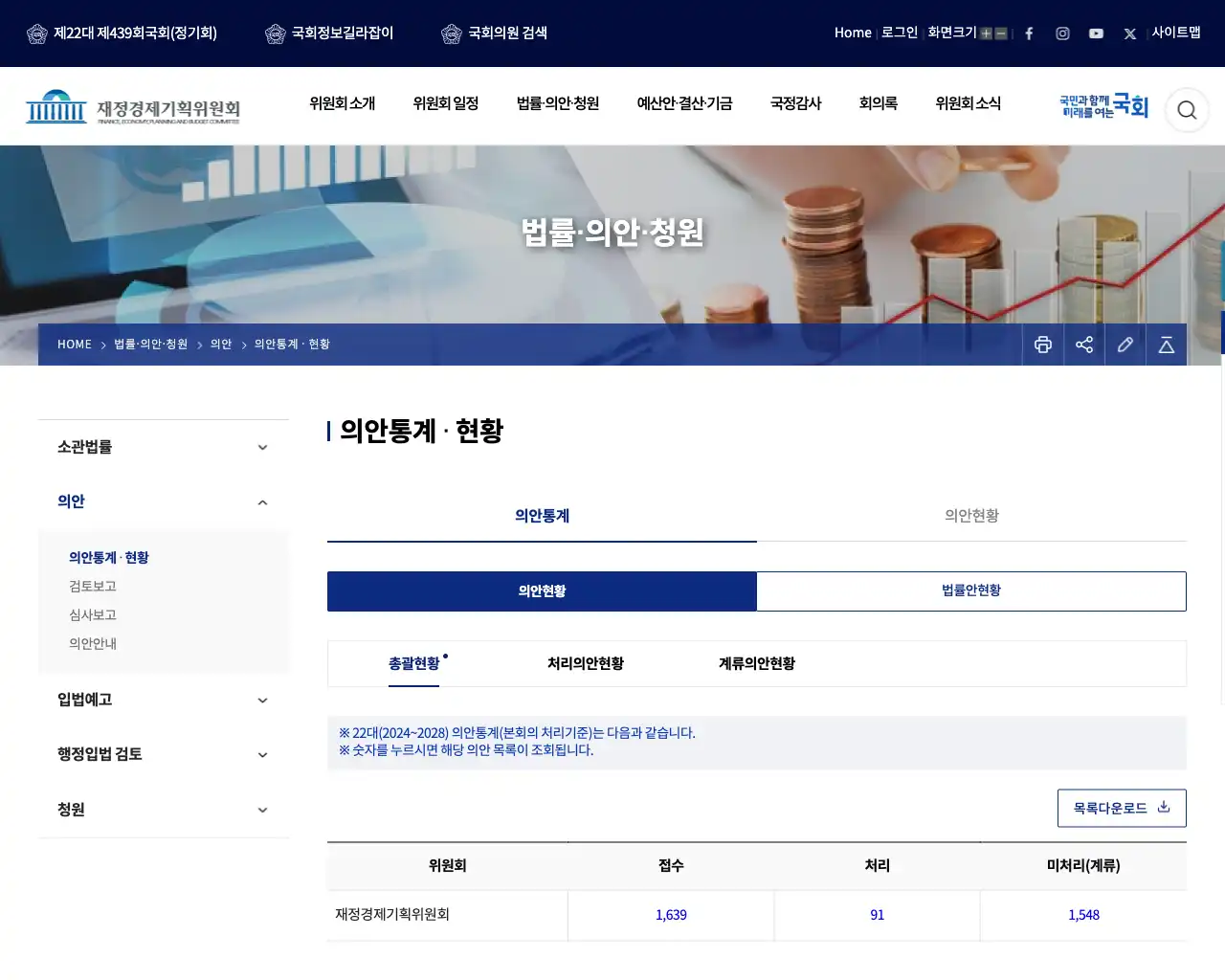Increase screen size with plus icon
The image size is (1225, 980).
986,33
